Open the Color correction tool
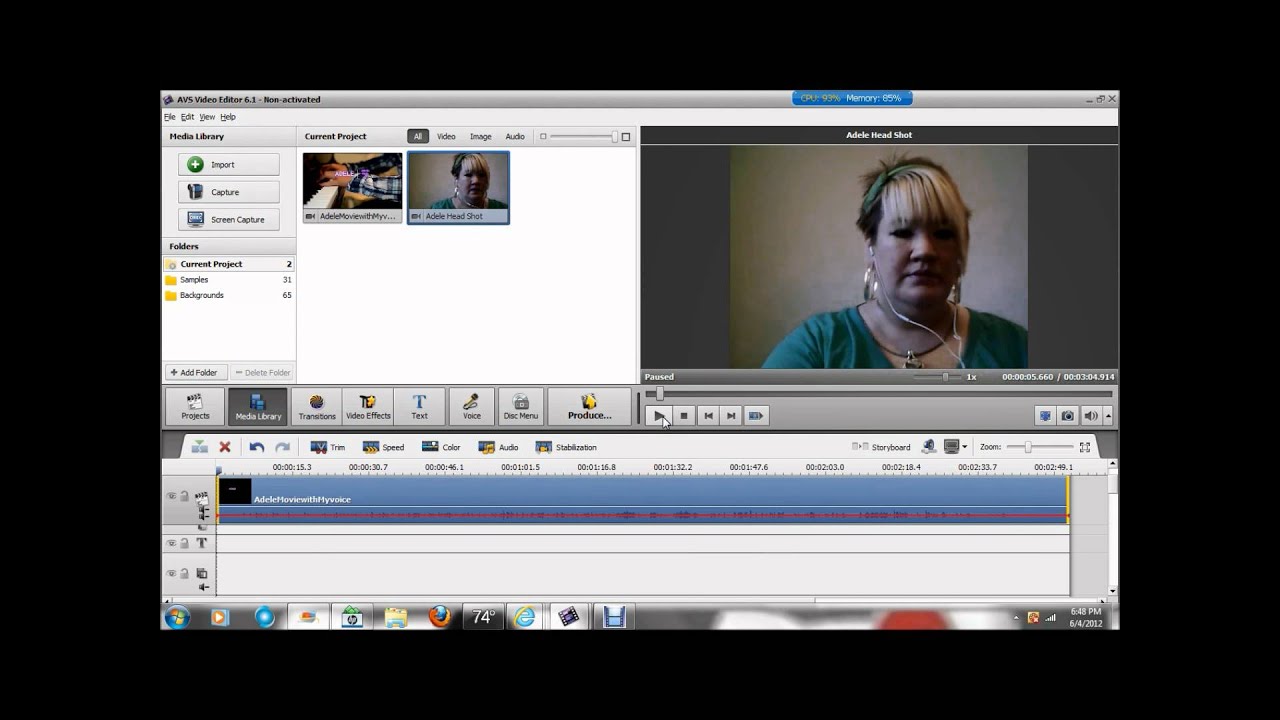The width and height of the screenshot is (1280, 720). (441, 447)
